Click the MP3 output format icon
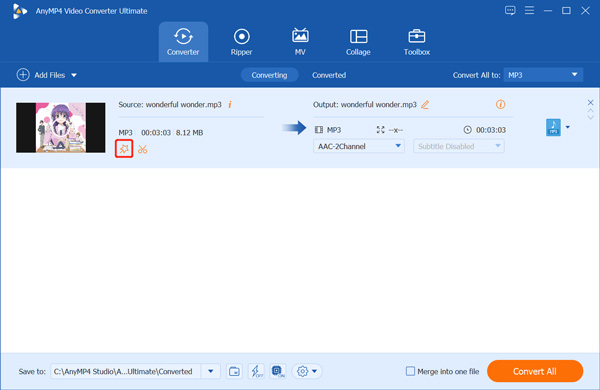The image size is (600, 390). coord(553,127)
